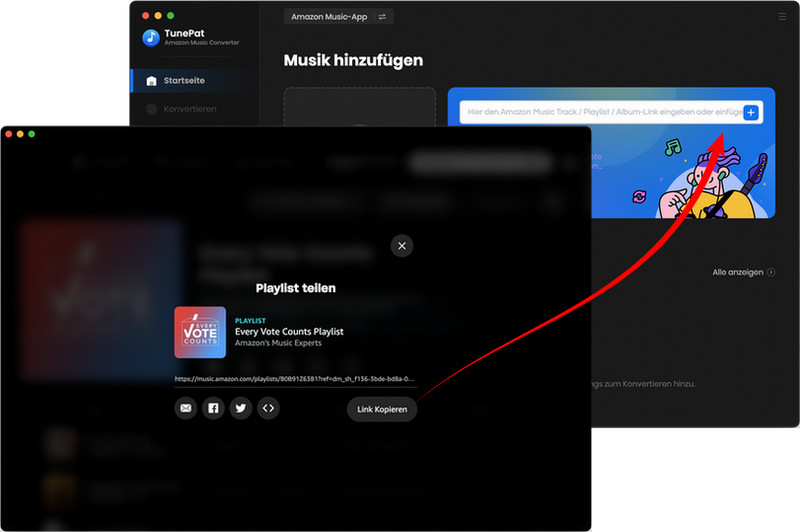Get the embed code icon

[268, 408]
